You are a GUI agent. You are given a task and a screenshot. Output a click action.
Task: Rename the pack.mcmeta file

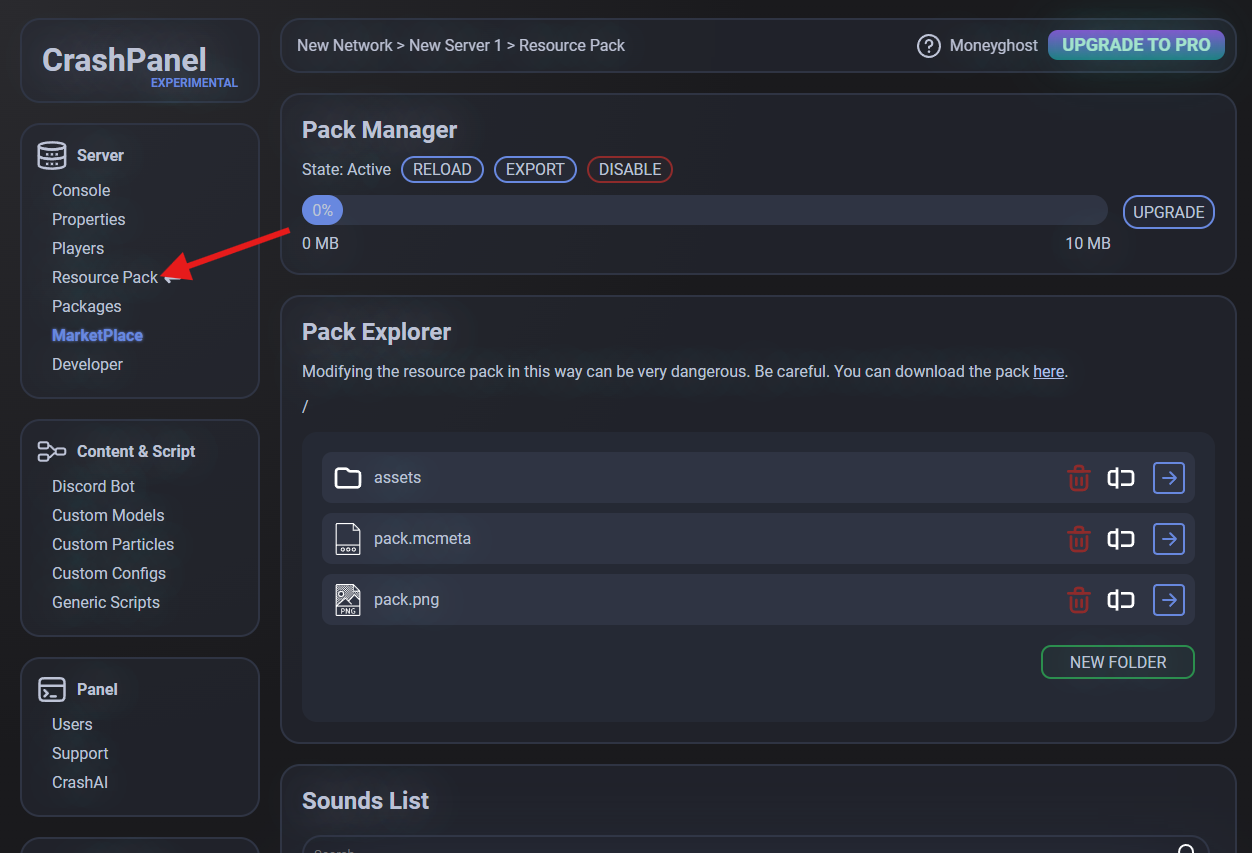click(1121, 539)
